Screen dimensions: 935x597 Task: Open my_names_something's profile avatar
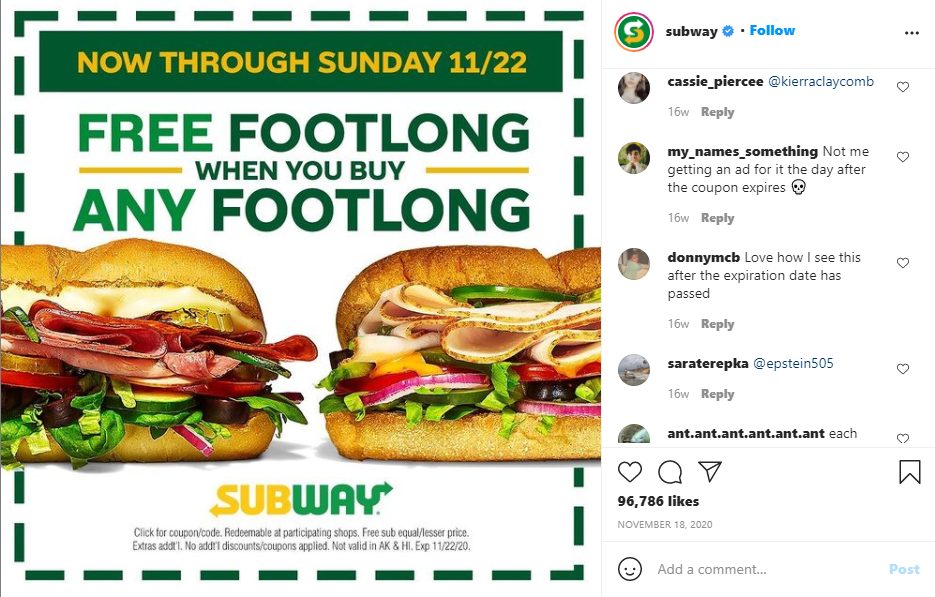pos(634,158)
